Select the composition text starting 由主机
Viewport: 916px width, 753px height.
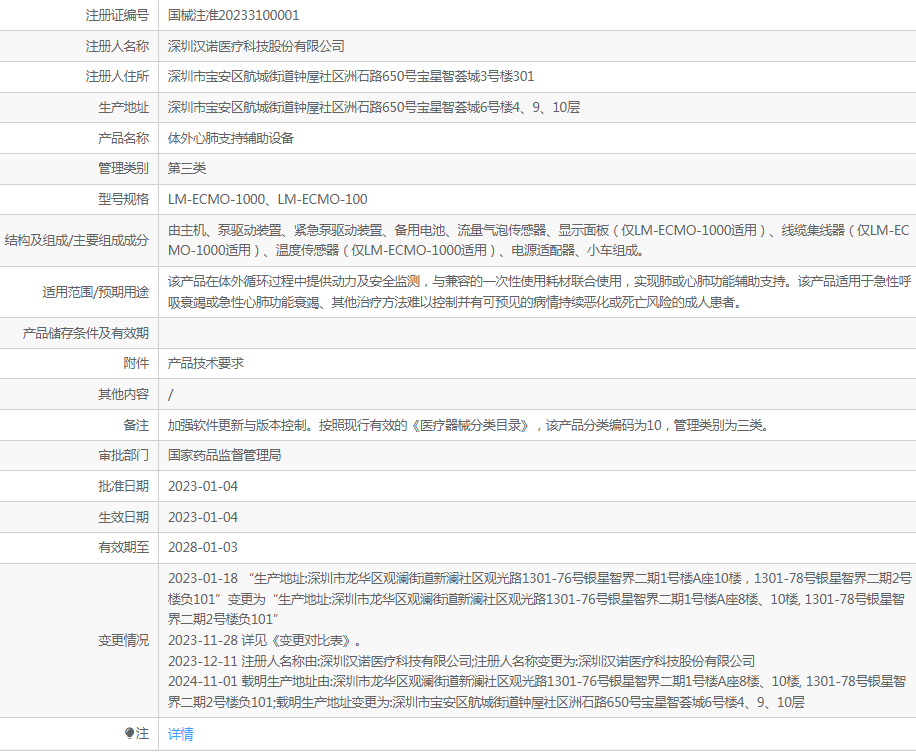coord(539,241)
